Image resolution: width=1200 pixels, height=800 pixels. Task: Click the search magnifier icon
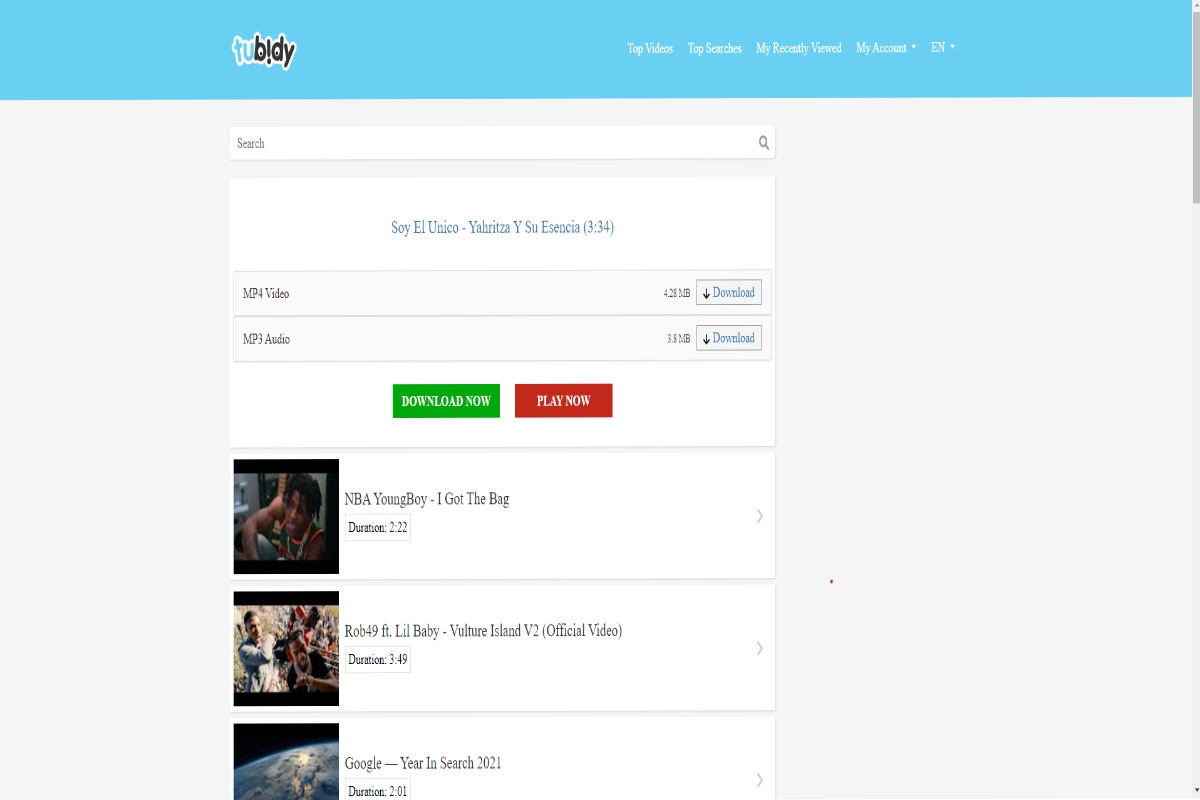(764, 143)
